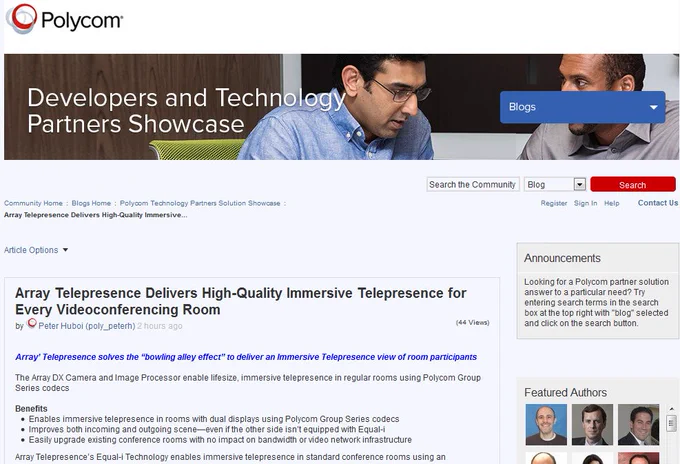Click the Sign In link
The height and width of the screenshot is (464, 680).
pos(585,203)
